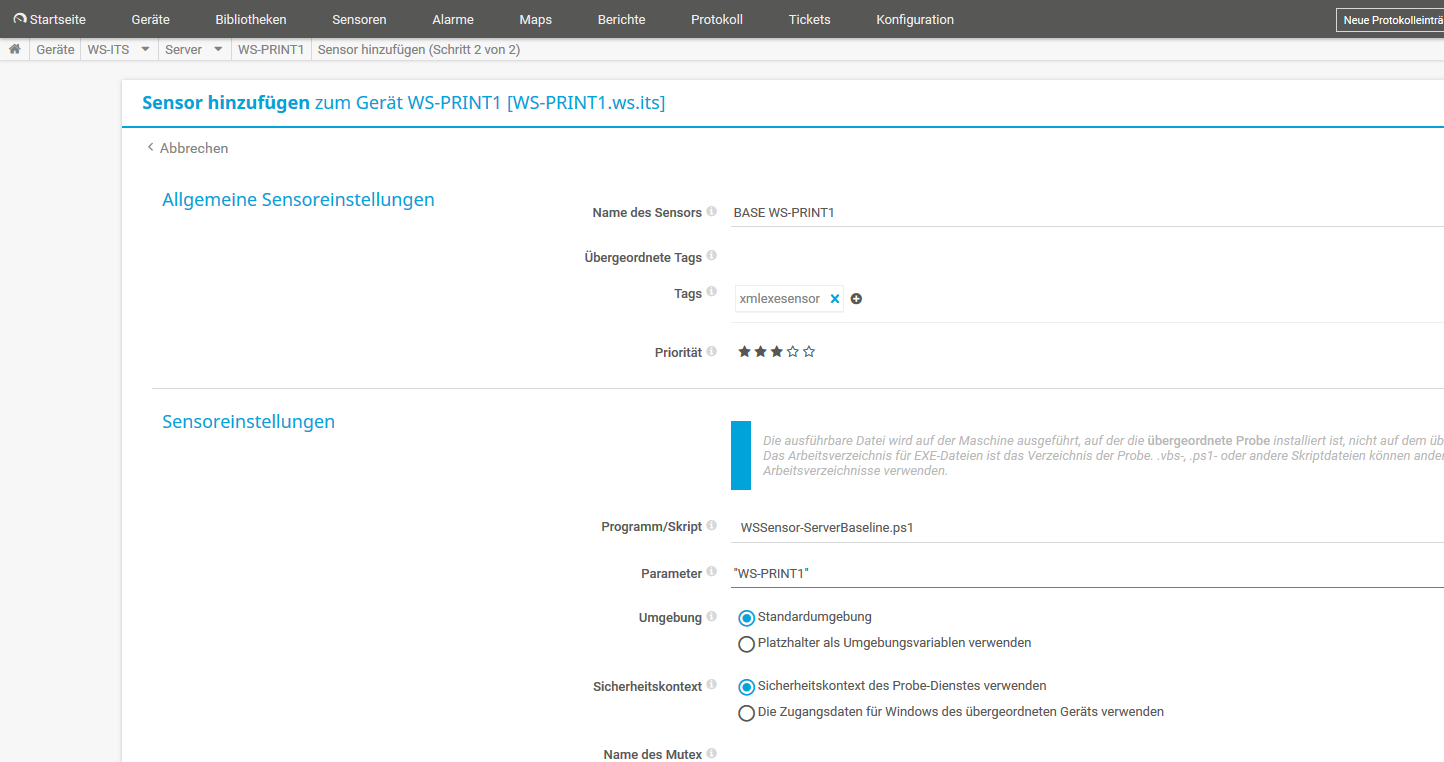Click the info icon beside Sicherheitskontext
1444x762 pixels.
point(711,685)
